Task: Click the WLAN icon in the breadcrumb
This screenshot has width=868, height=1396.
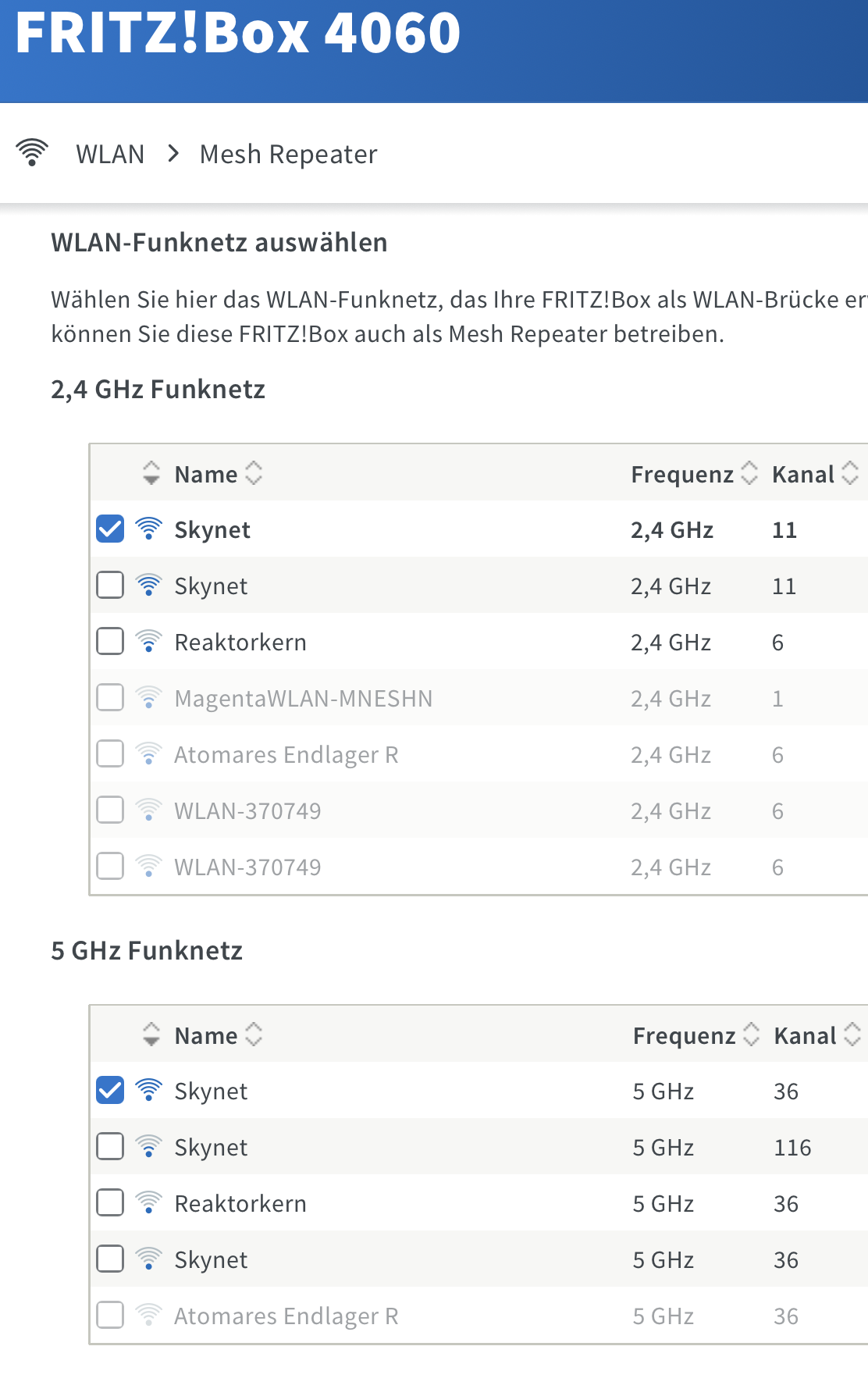Action: coord(32,152)
